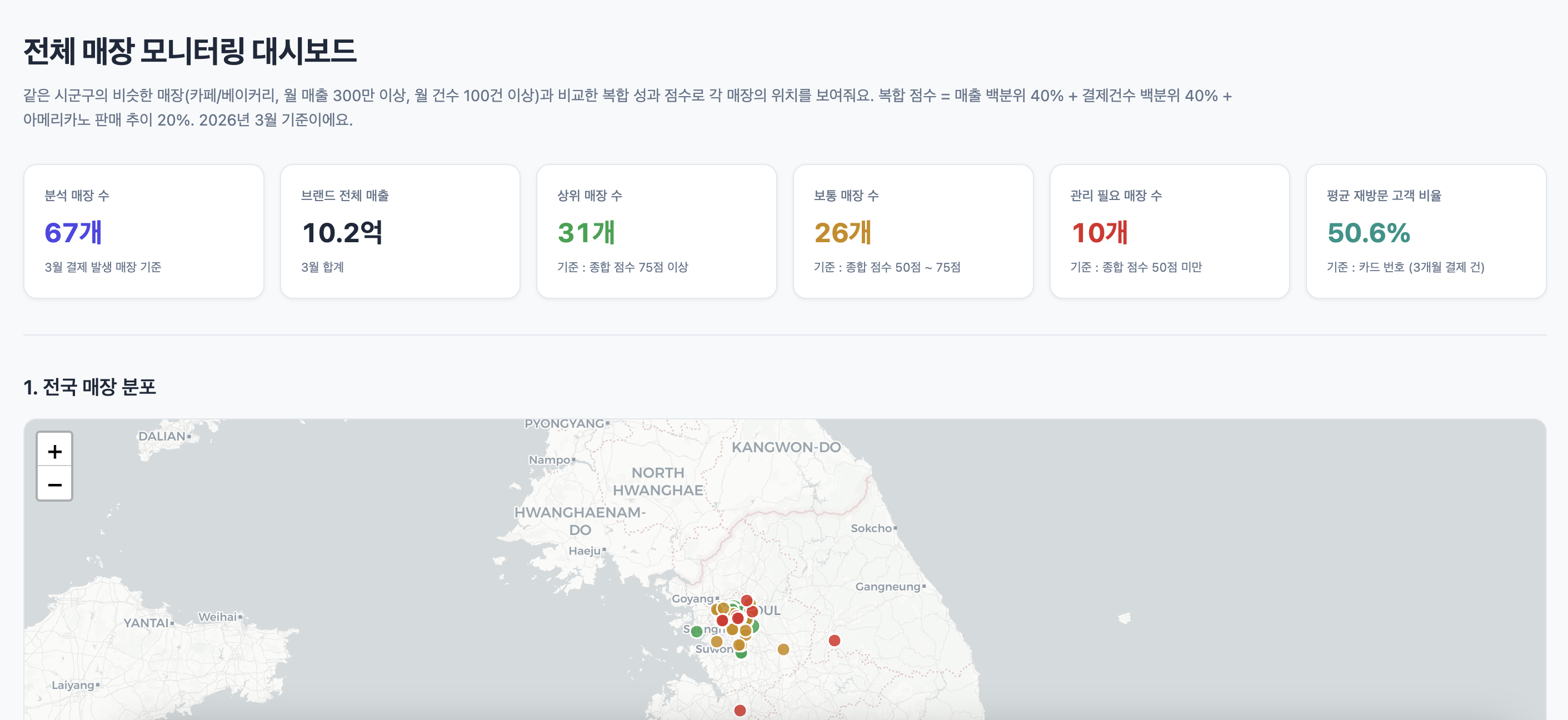The image size is (1568, 720).
Task: Select the red marker touching the SEOUL label
Action: click(752, 611)
